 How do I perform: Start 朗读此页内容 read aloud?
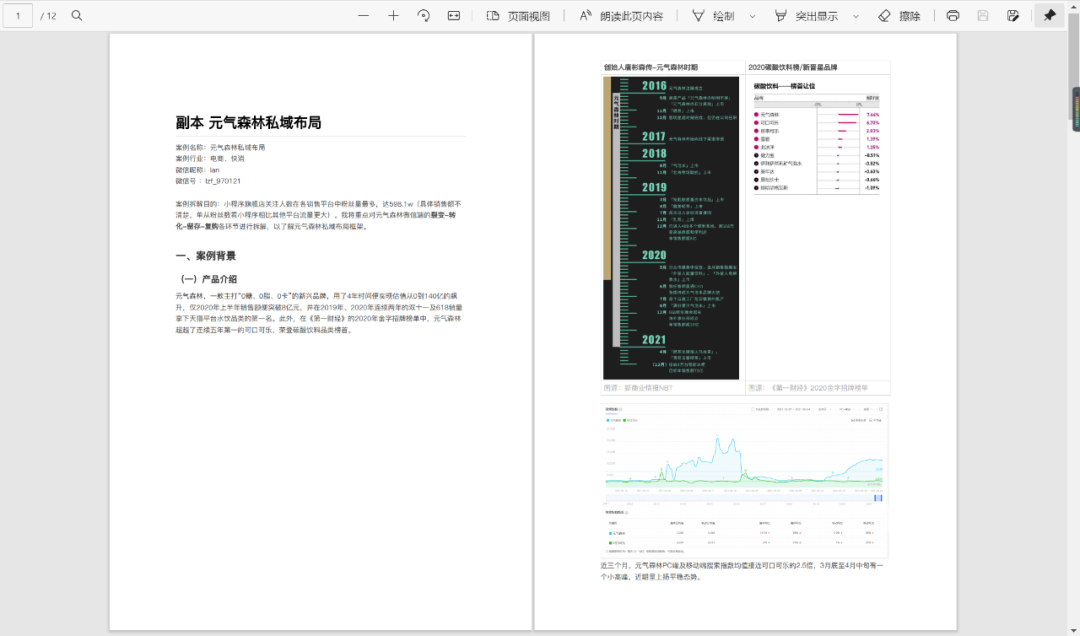tap(621, 15)
